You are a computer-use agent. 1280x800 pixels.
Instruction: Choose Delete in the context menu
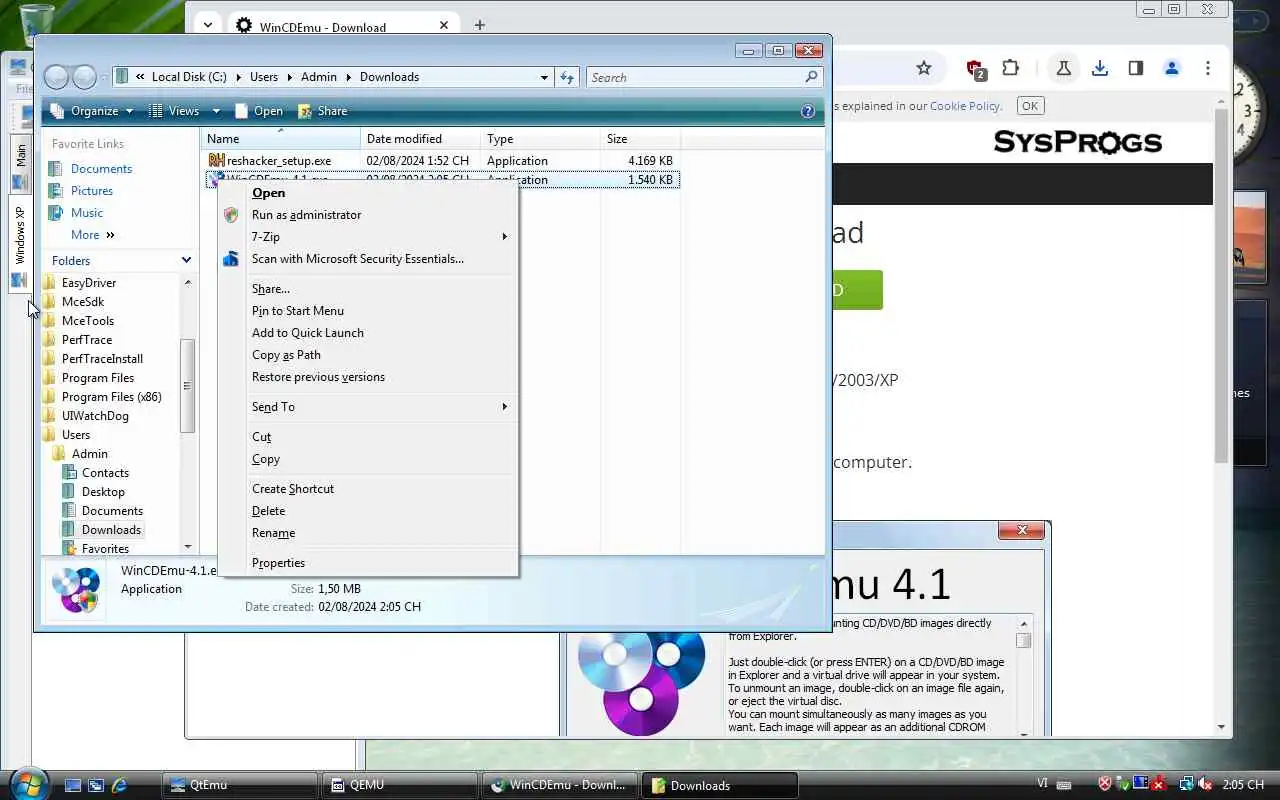point(368,511)
